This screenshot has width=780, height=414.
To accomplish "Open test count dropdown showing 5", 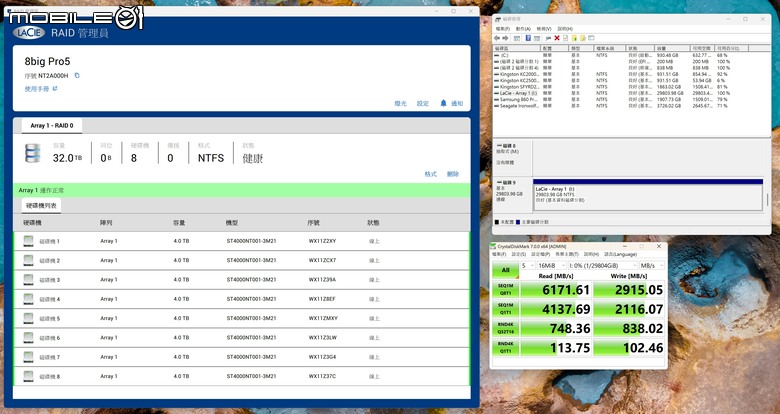I will click(x=527, y=266).
